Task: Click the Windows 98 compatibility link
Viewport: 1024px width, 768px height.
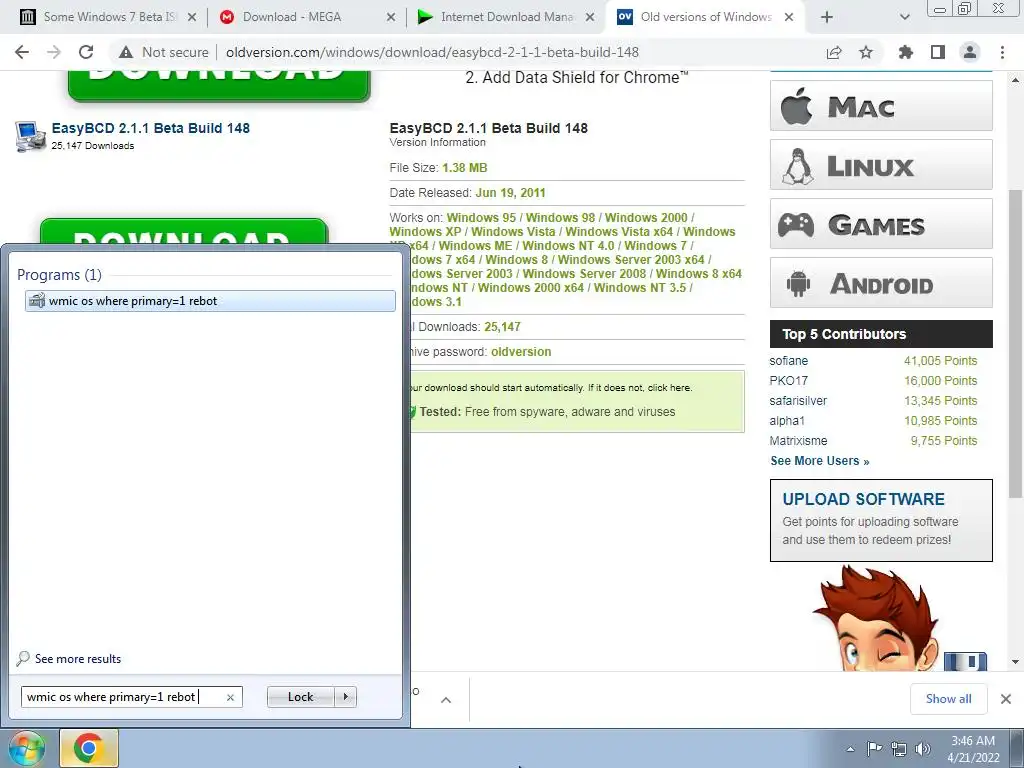Action: tap(560, 217)
